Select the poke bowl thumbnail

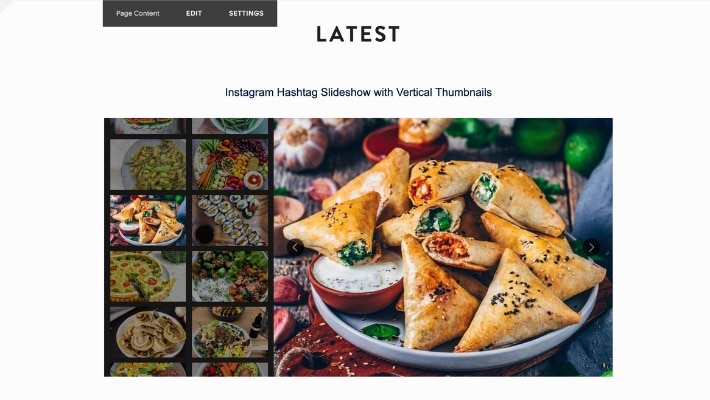pos(230,277)
